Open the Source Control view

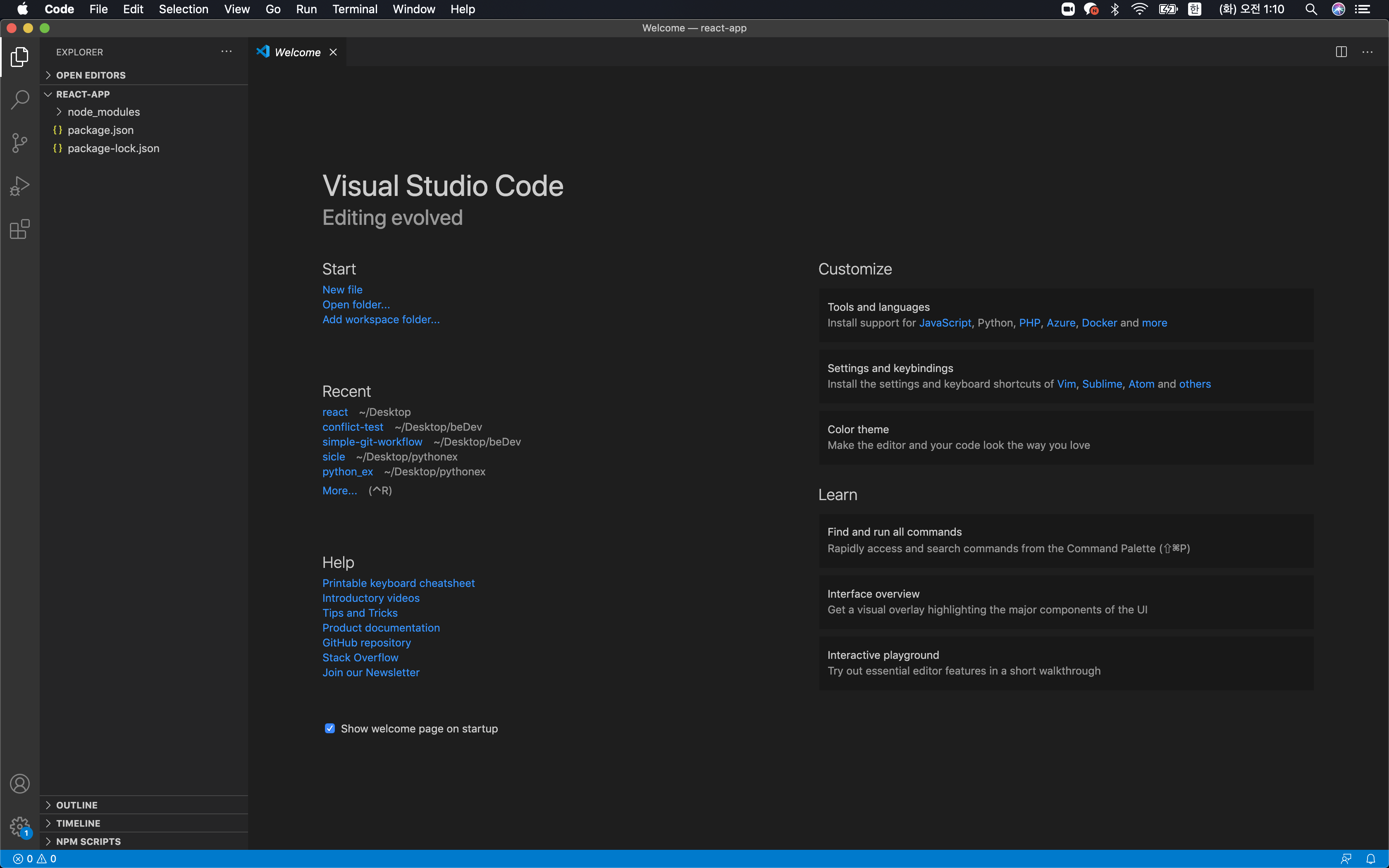click(x=19, y=143)
